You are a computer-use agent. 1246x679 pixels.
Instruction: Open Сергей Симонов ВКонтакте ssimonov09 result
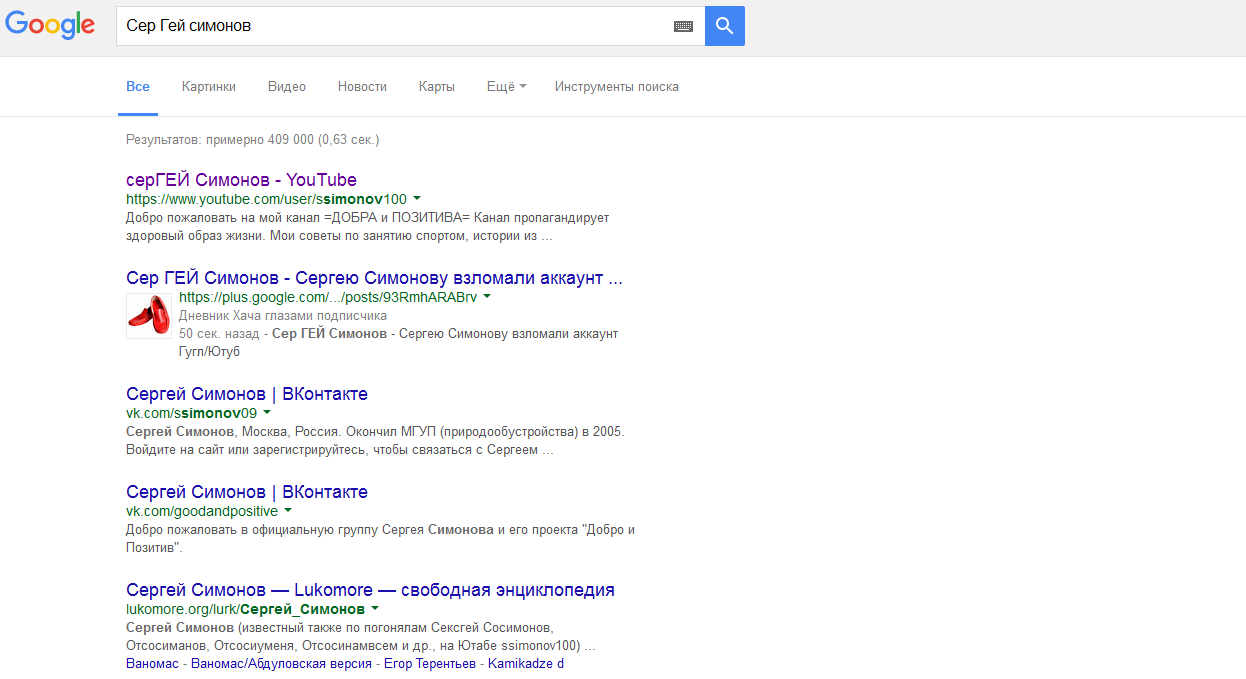click(x=247, y=394)
